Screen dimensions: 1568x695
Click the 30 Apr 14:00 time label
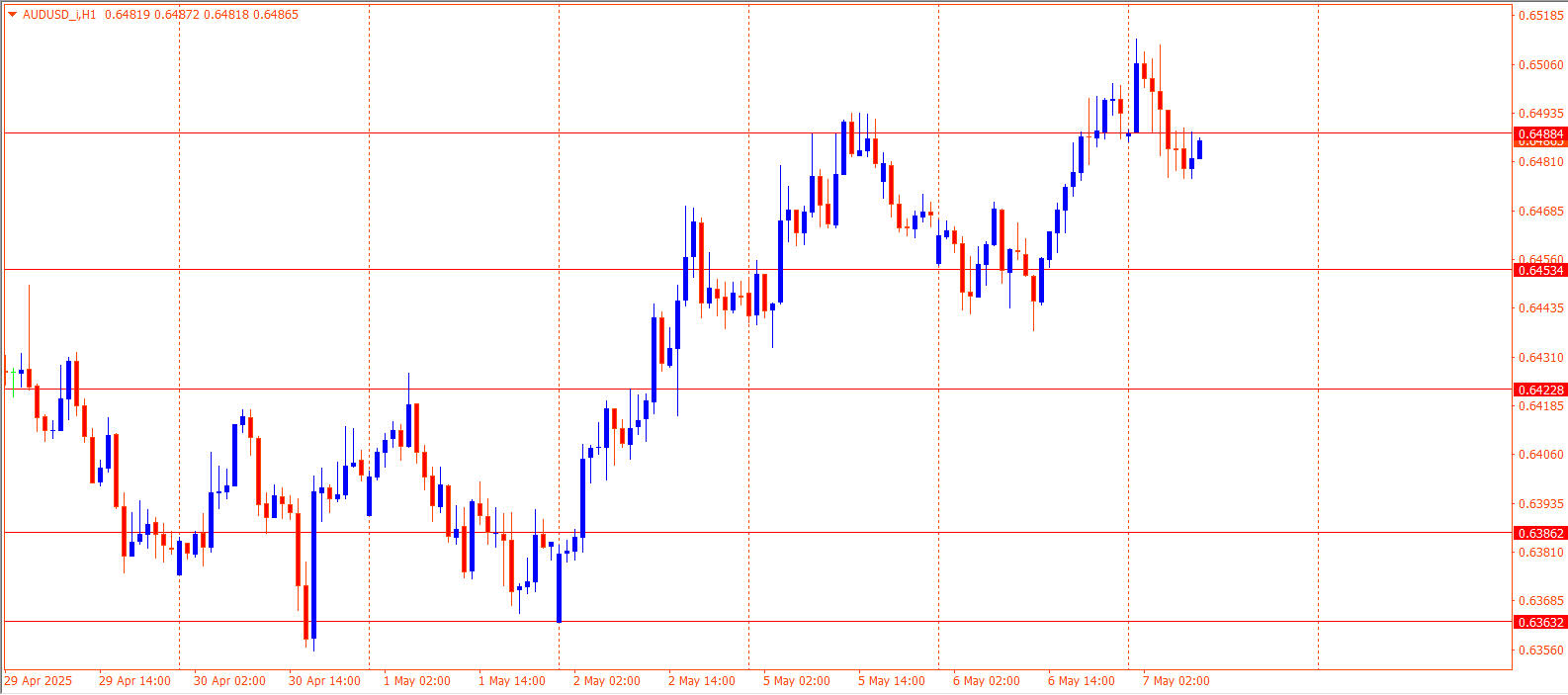(x=324, y=681)
